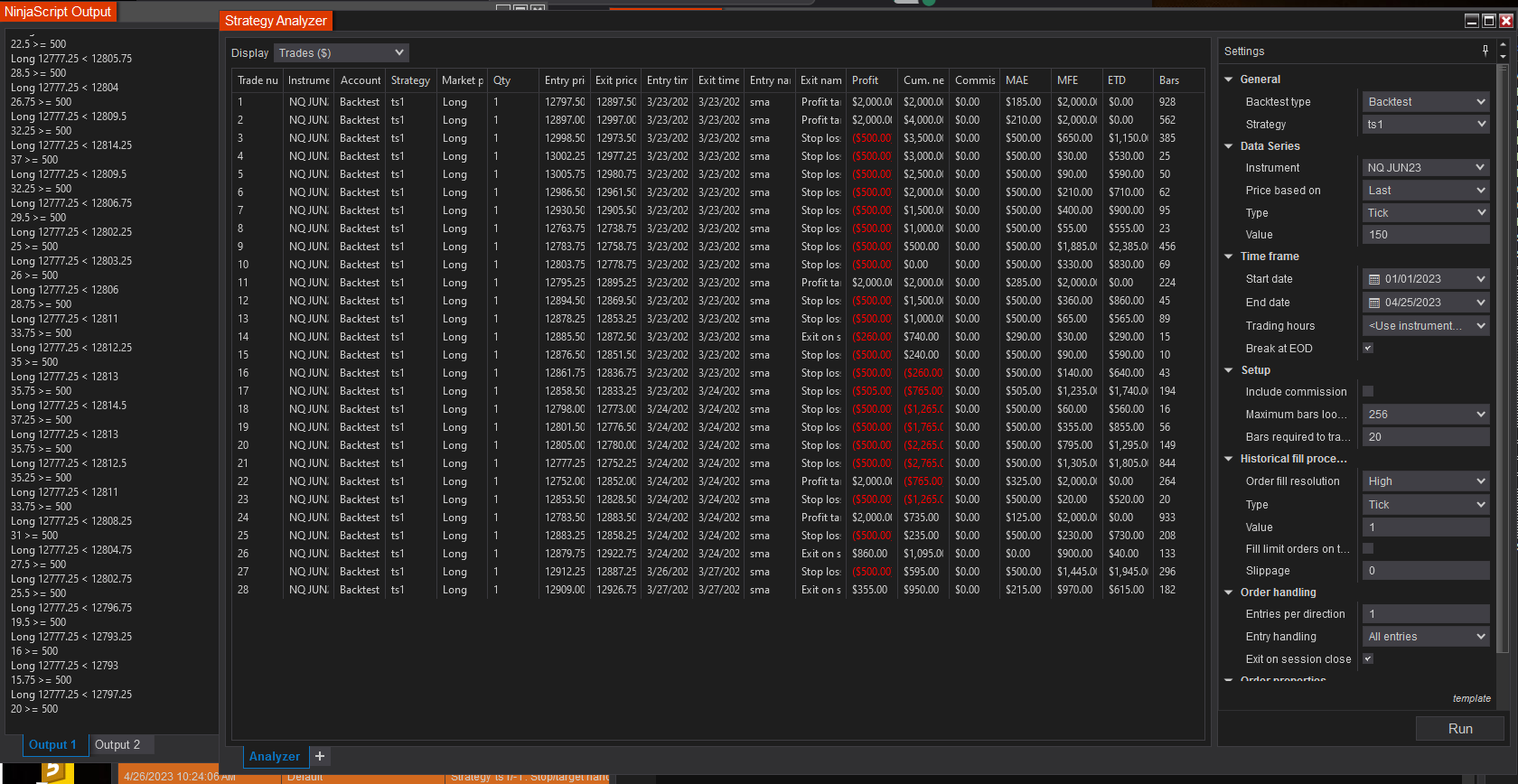Collapse the Setup section

pyautogui.click(x=1229, y=370)
